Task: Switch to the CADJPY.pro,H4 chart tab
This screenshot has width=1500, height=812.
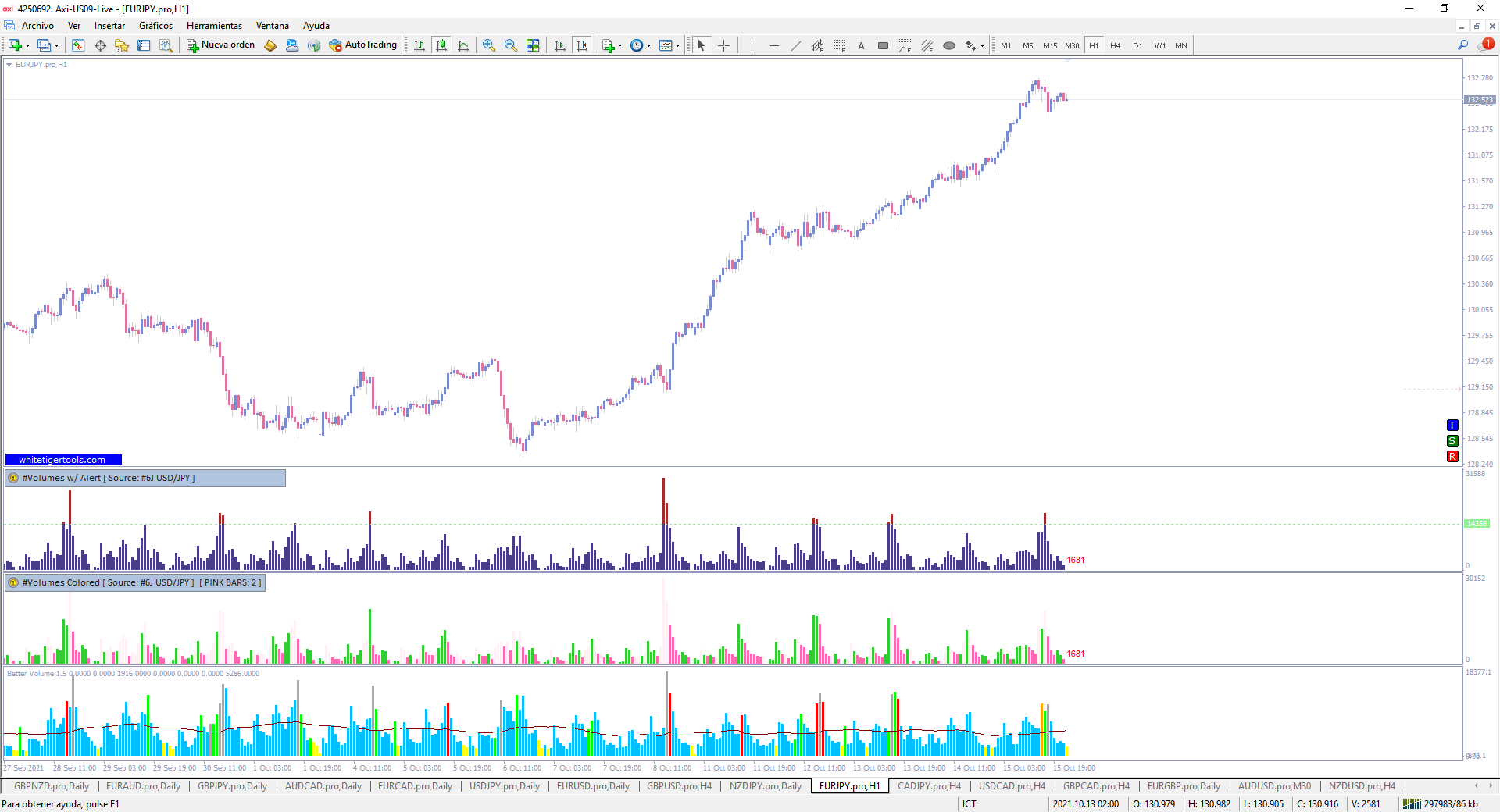Action: [929, 786]
